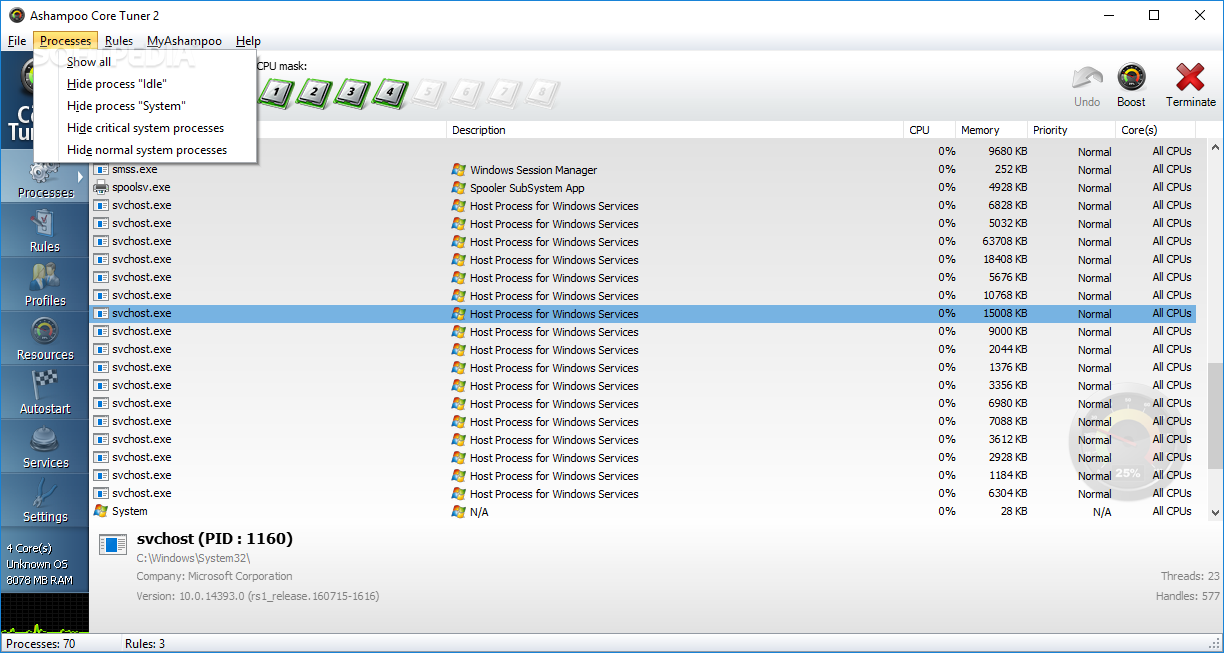Choose Hide process "Idle"
This screenshot has height=653, width=1224.
[145, 84]
